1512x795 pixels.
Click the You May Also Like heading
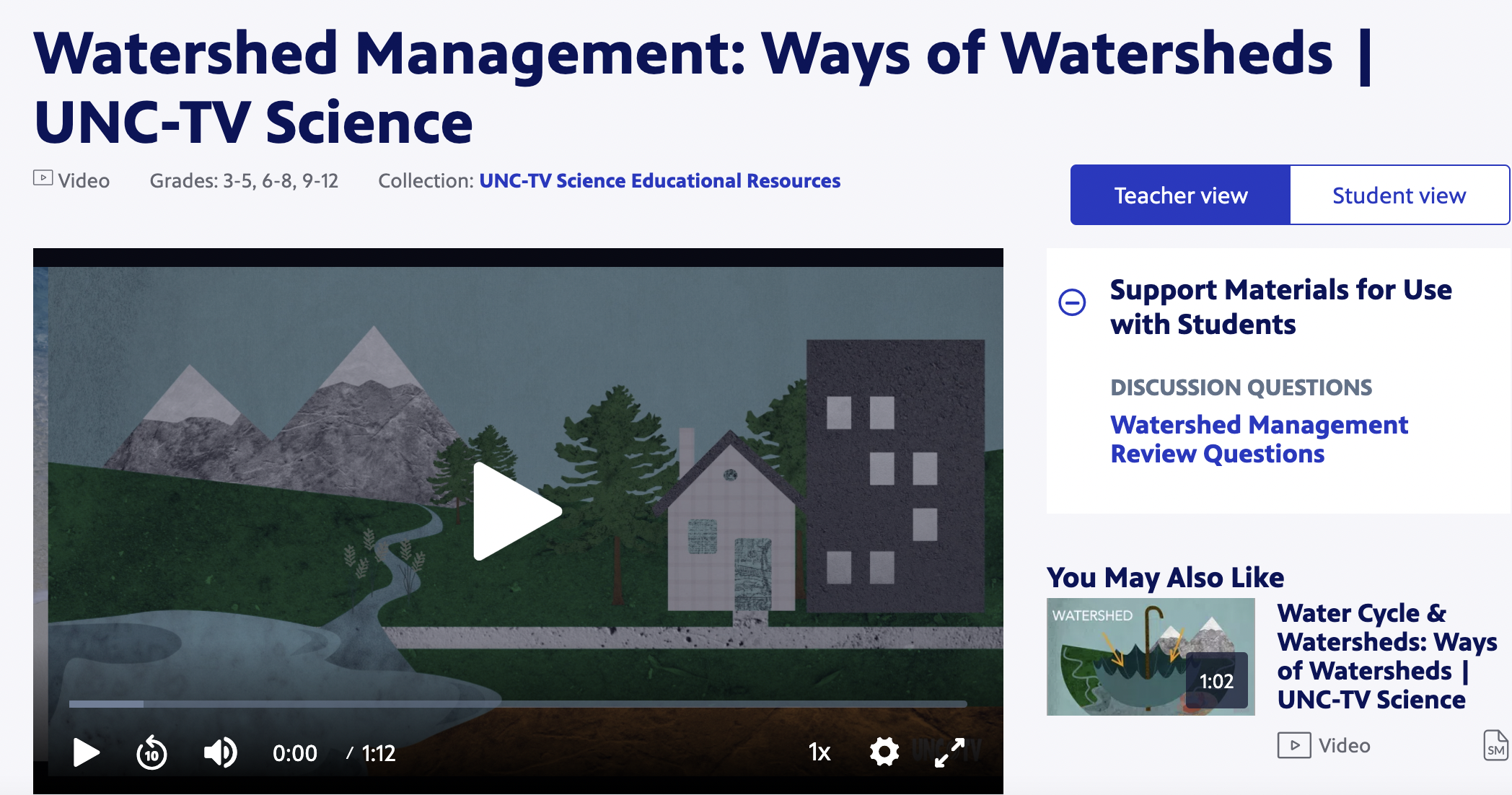click(x=1166, y=577)
